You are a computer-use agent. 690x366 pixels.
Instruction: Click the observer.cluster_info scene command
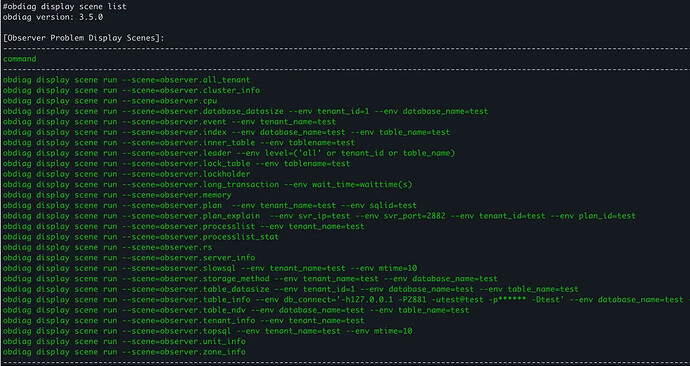(x=131, y=91)
